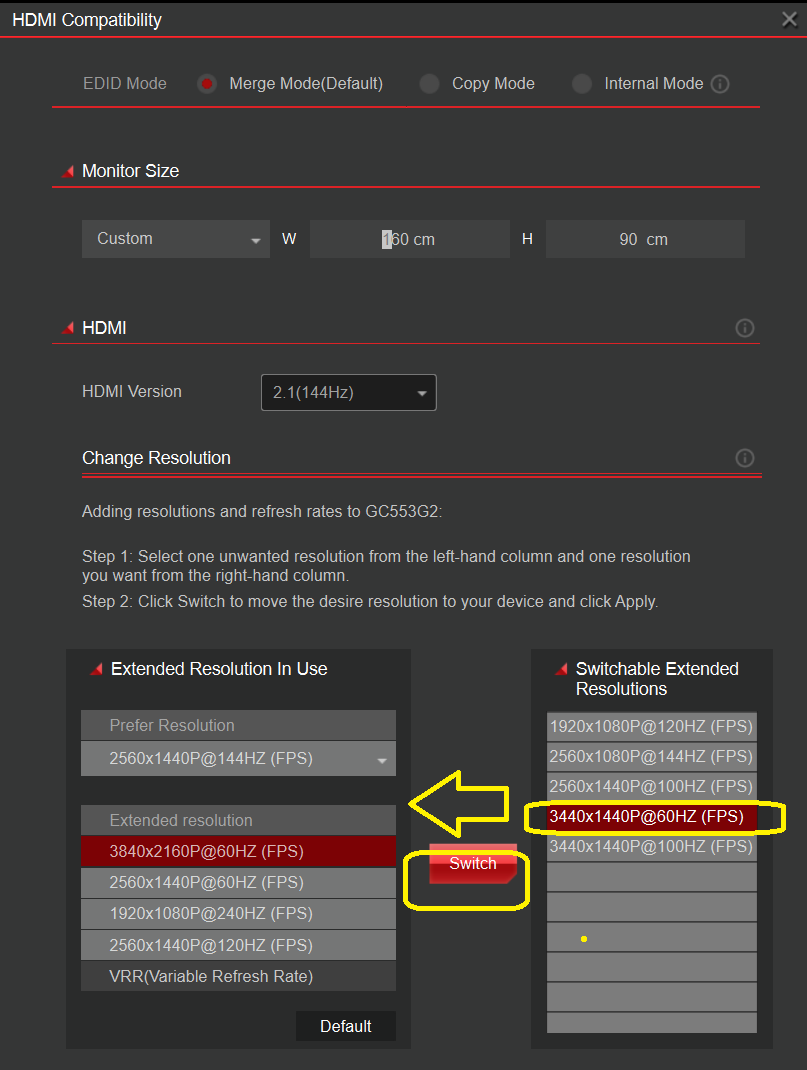Click the info icon beside Internal Mode

click(720, 84)
